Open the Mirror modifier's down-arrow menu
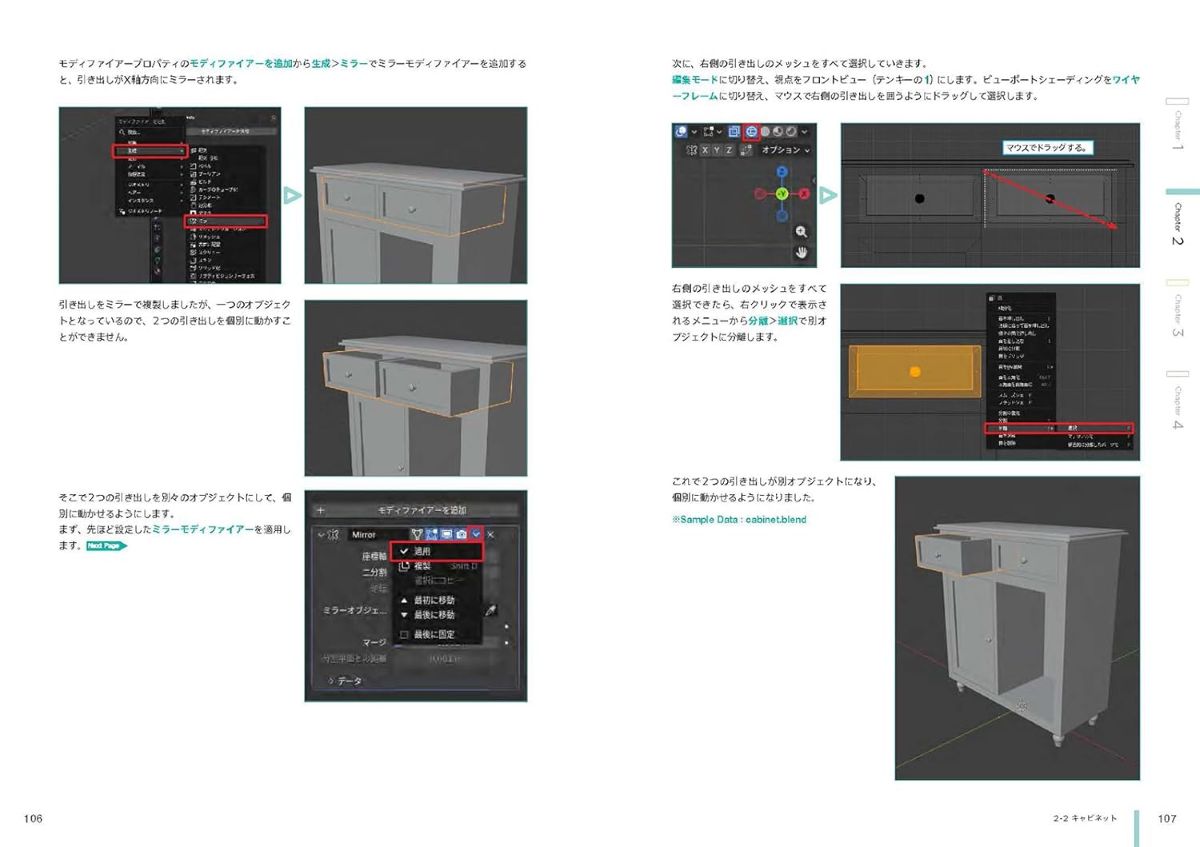 pyautogui.click(x=476, y=535)
